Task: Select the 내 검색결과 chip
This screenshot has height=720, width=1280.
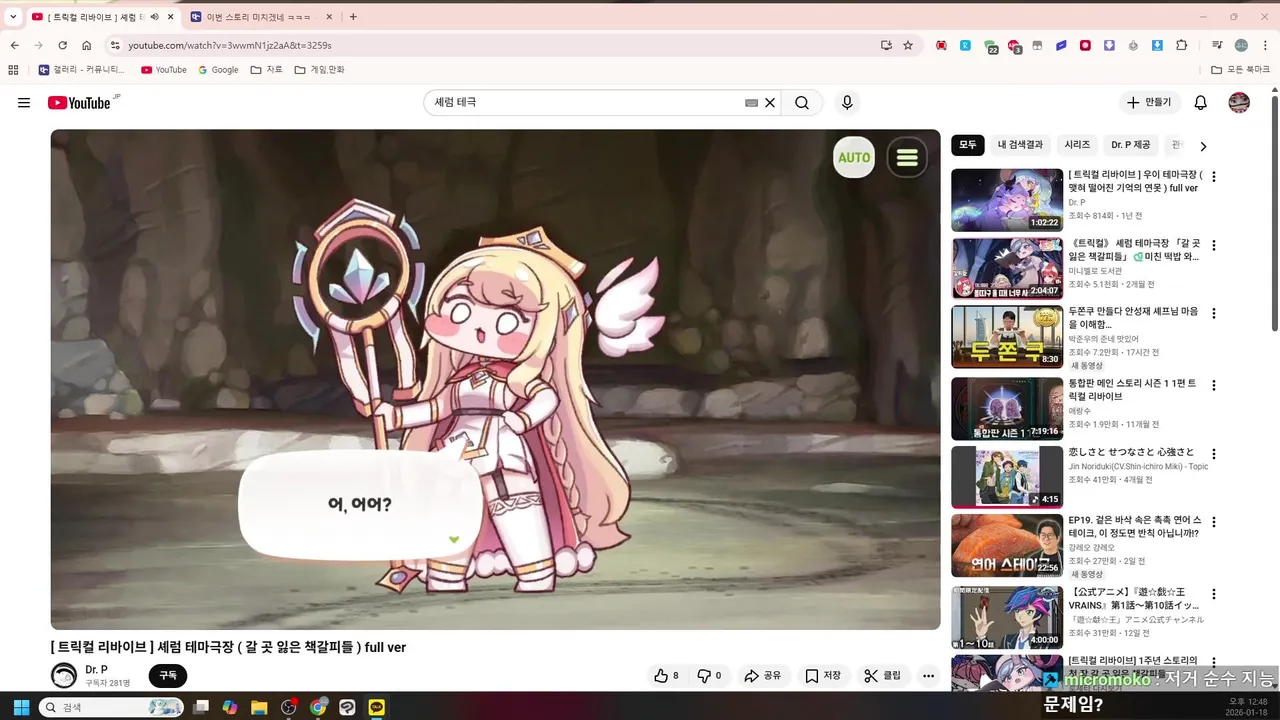Action: point(1020,145)
